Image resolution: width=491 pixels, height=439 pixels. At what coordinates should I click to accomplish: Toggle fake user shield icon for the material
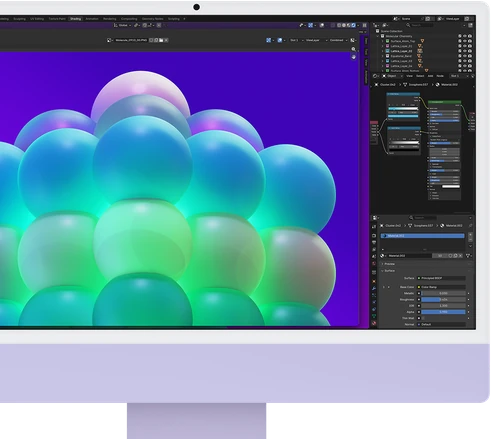(450, 256)
